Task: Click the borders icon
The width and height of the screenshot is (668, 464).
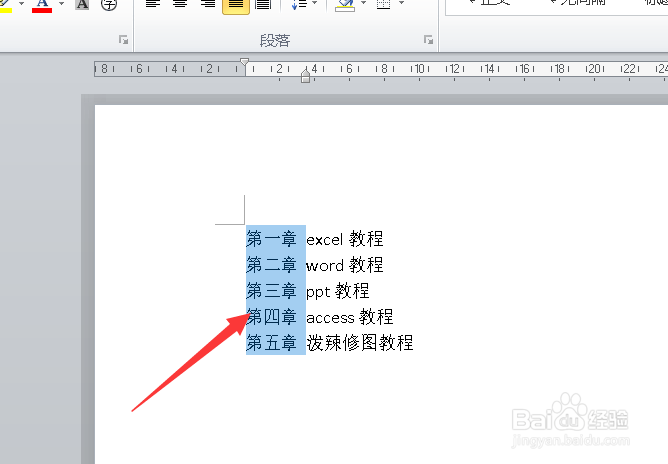Action: [x=383, y=4]
